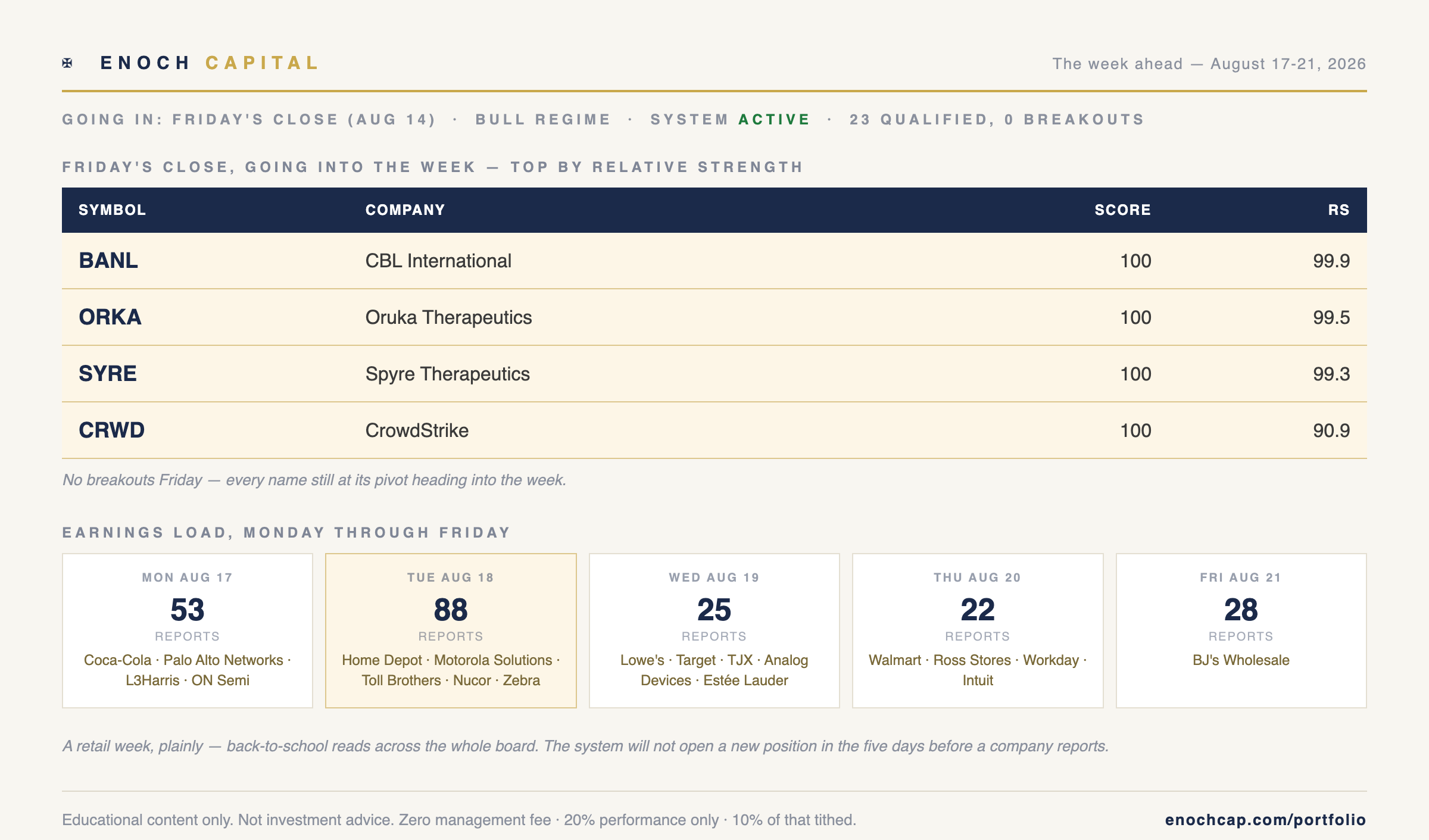
Task: Select the CRWD symbol
Action: [x=111, y=430]
